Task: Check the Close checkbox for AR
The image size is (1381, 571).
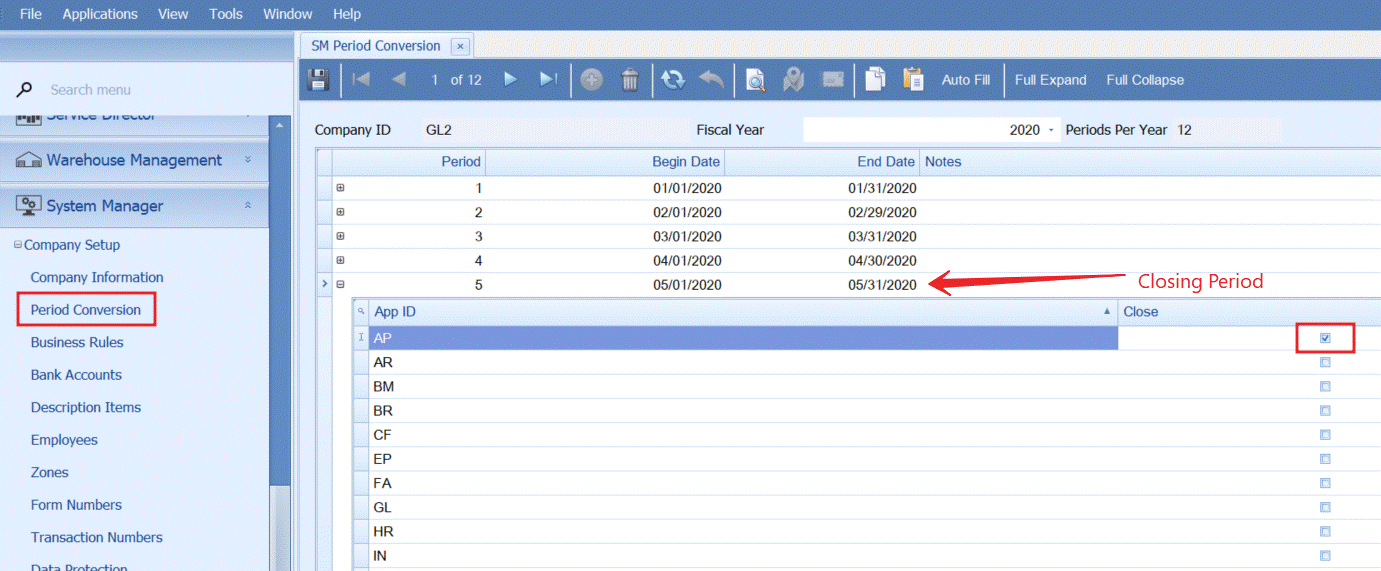Action: pos(1325,362)
